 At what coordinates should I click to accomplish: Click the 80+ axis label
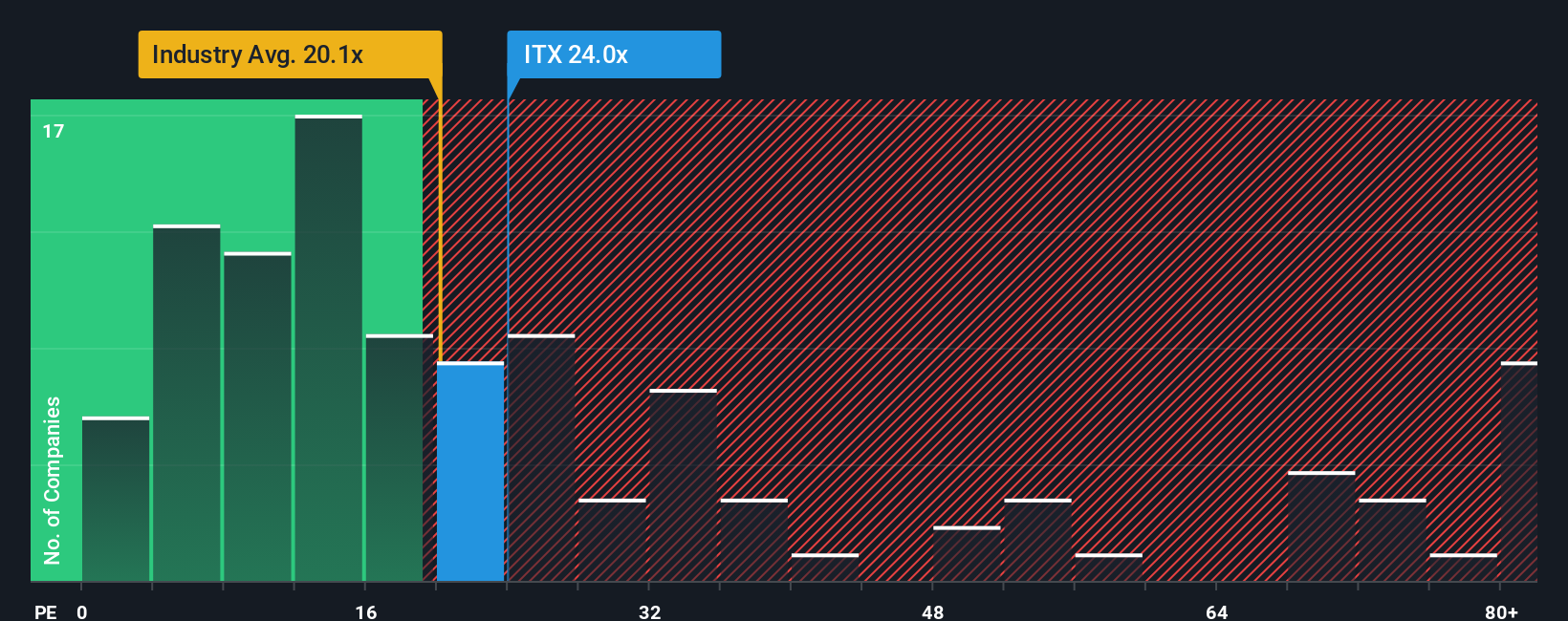tap(1501, 611)
